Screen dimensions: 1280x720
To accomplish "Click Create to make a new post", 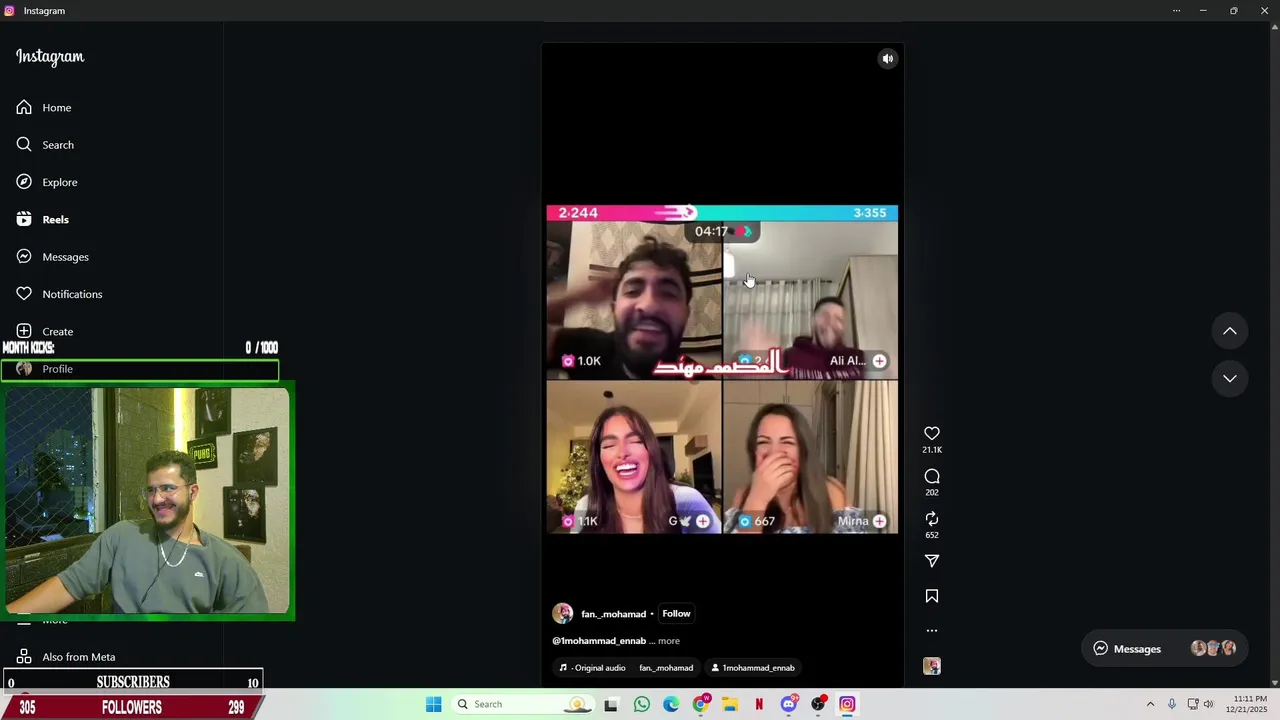I will coord(45,331).
